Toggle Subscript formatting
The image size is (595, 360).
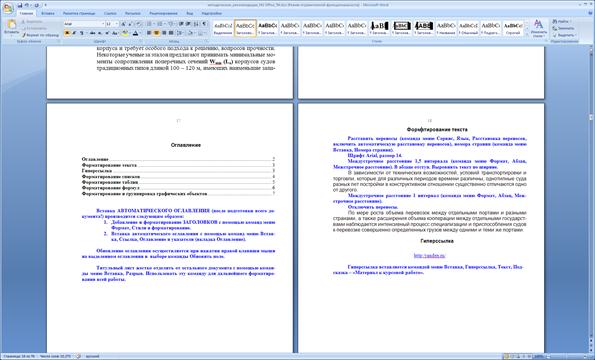(100, 33)
